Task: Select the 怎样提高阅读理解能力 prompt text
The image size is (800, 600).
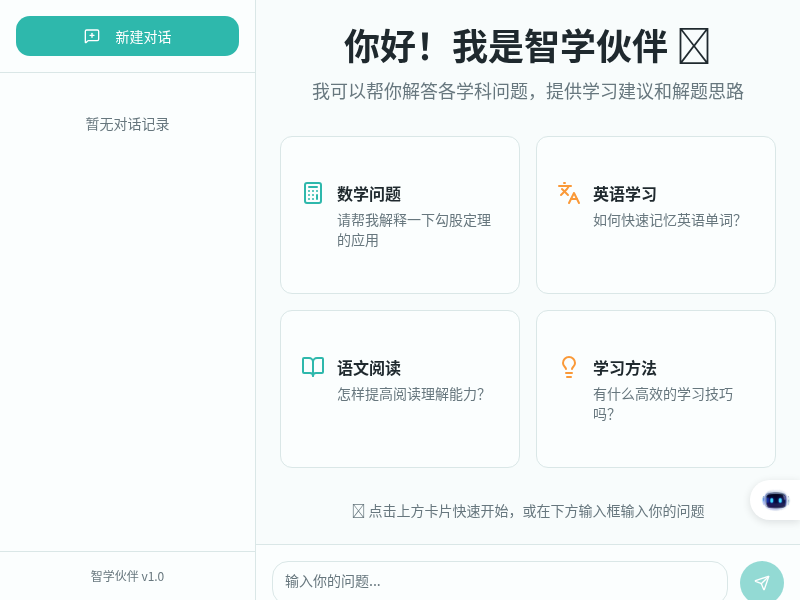Action: [x=410, y=394]
